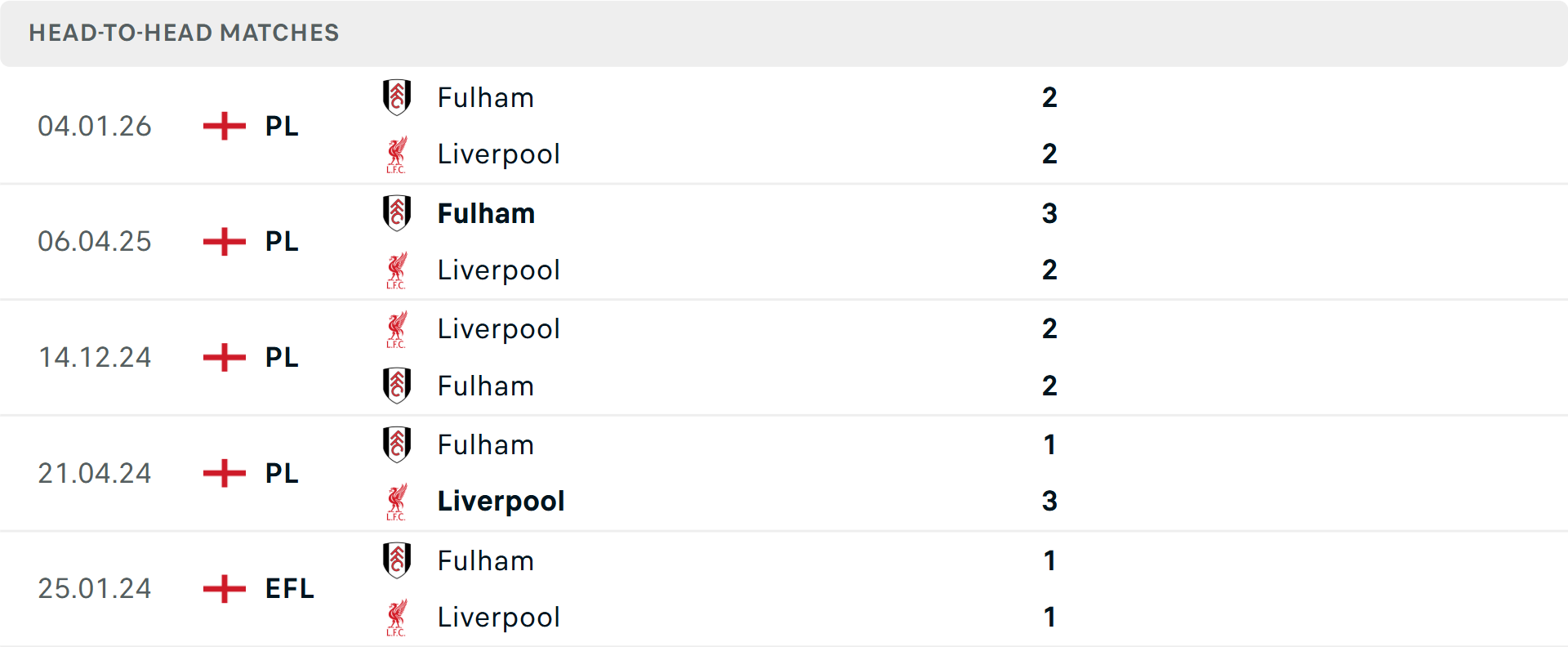
Task: Click the 21.04.24 match date
Action: click(x=95, y=473)
